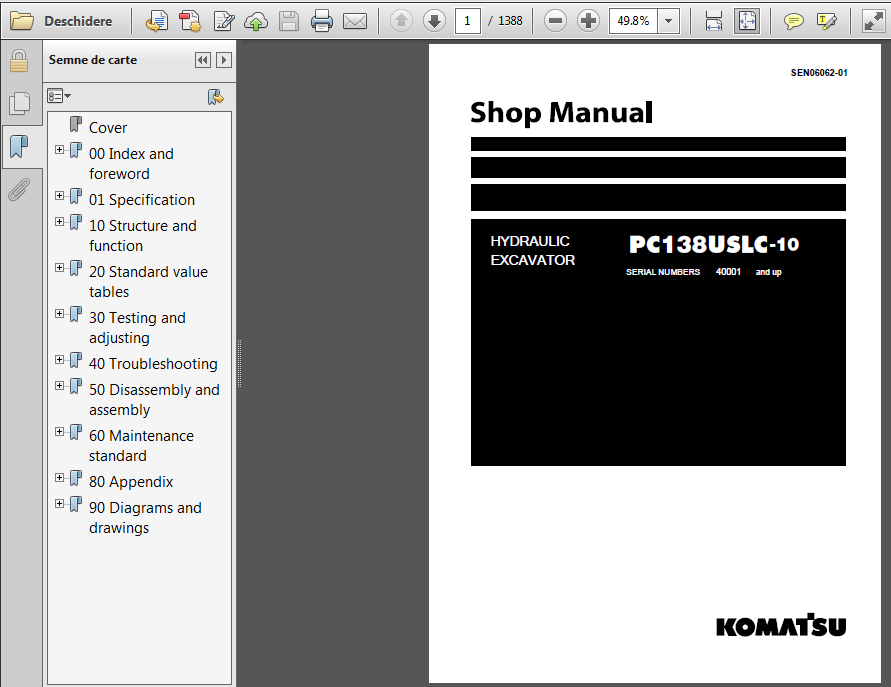
Task: Click the save floppy disk icon
Action: tap(289, 21)
